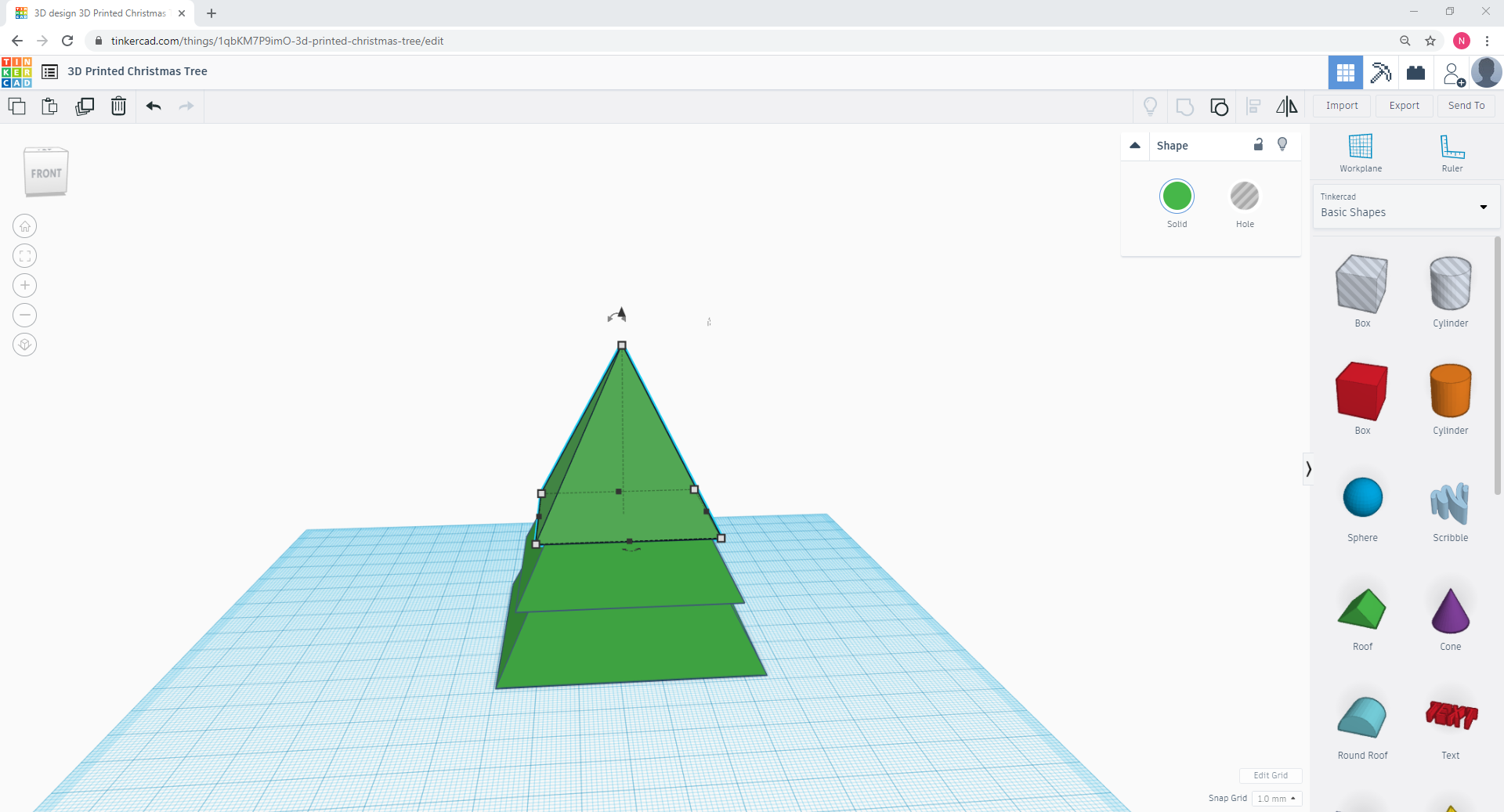Click the Group shapes icon
The image size is (1504, 812).
(x=1184, y=106)
